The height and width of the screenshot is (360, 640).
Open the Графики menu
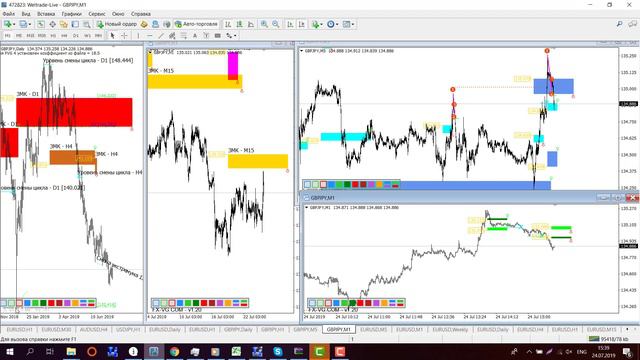click(x=72, y=14)
